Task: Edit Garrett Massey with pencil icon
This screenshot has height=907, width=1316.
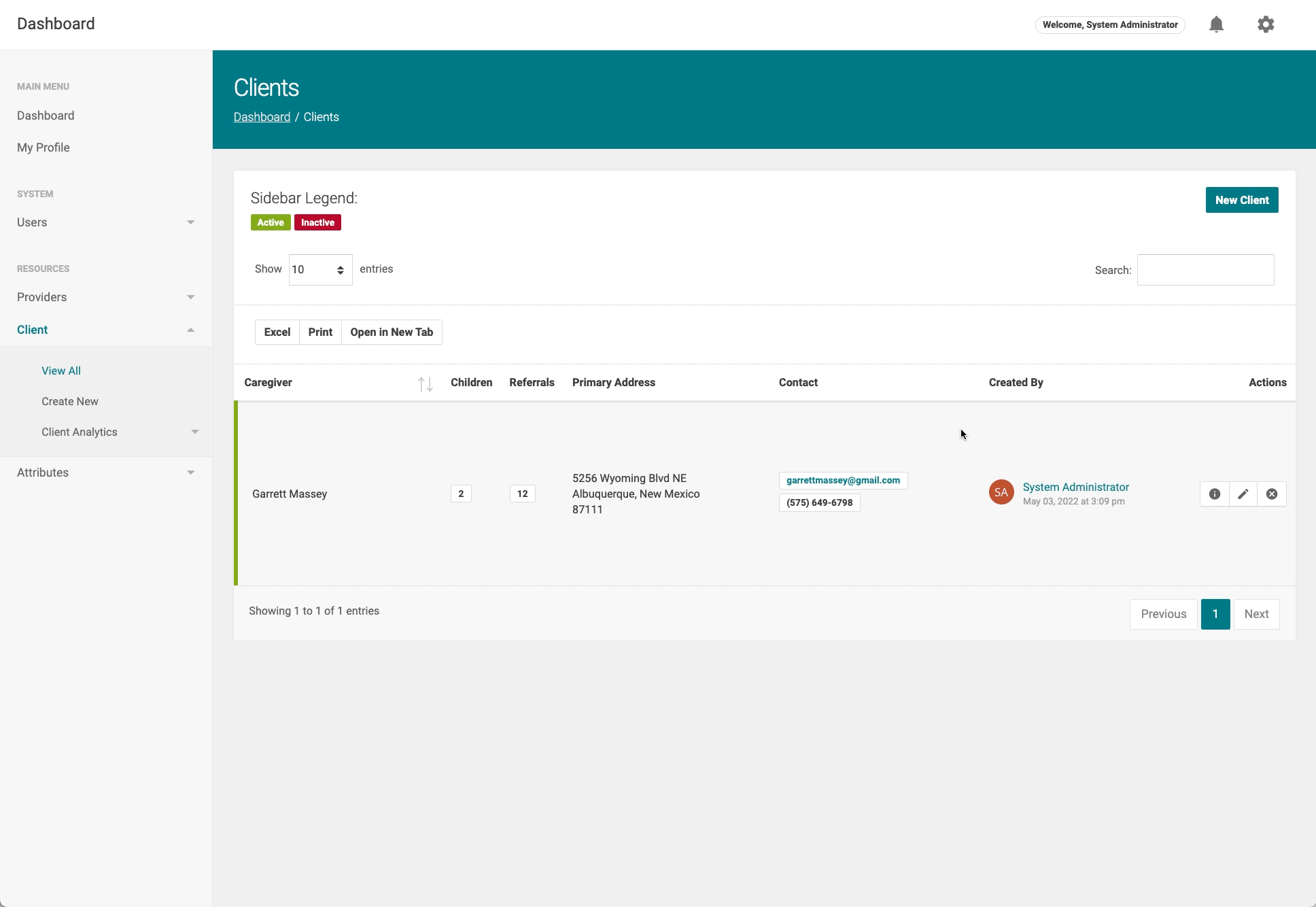Action: pos(1243,494)
